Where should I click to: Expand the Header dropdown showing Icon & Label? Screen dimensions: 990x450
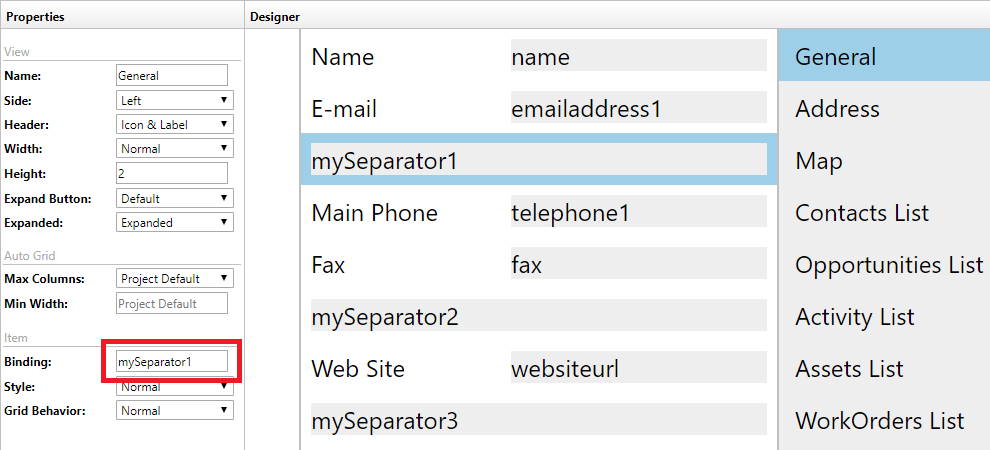[x=175, y=125]
